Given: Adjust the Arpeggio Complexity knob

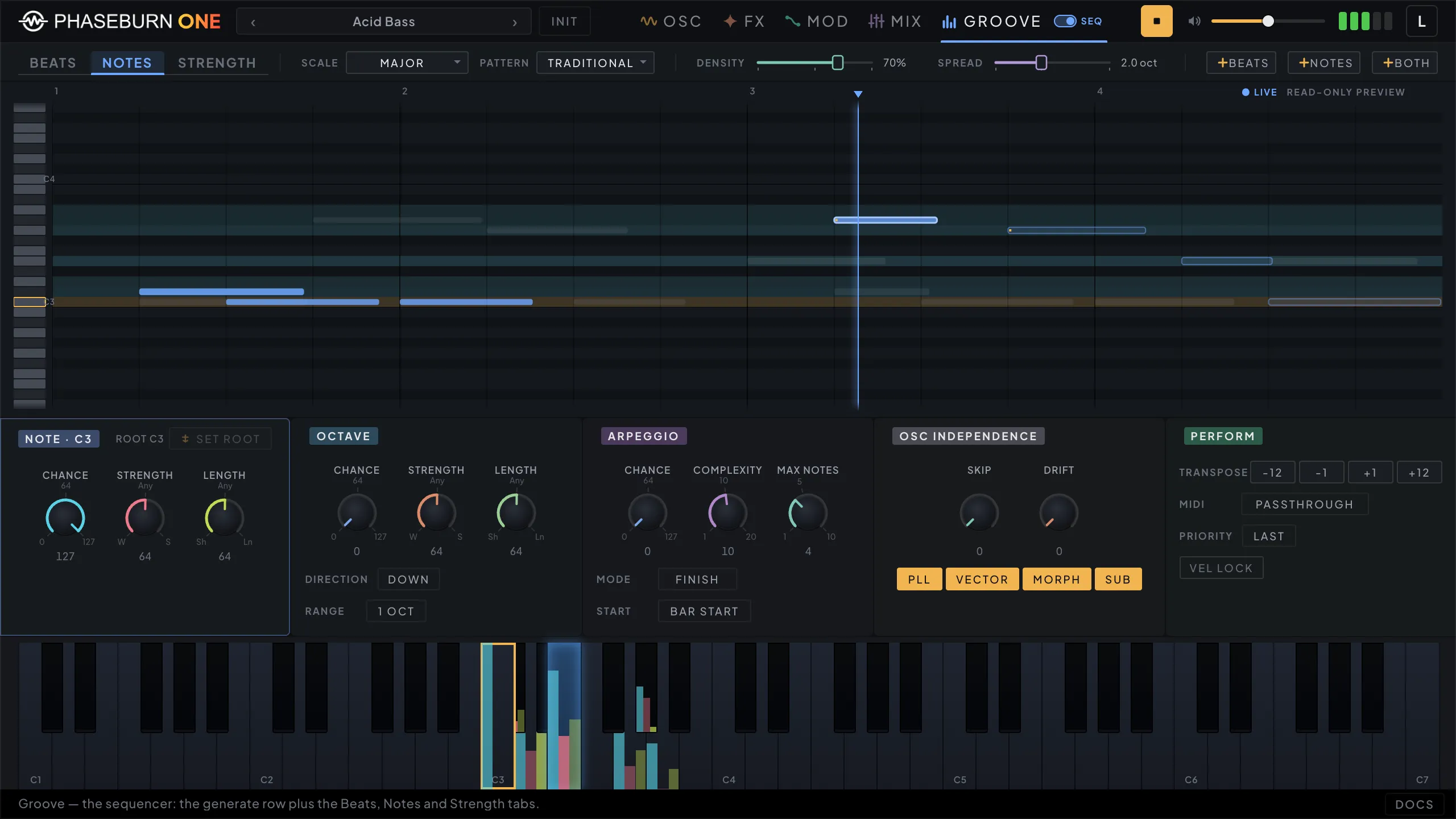Looking at the screenshot, I should click(727, 512).
